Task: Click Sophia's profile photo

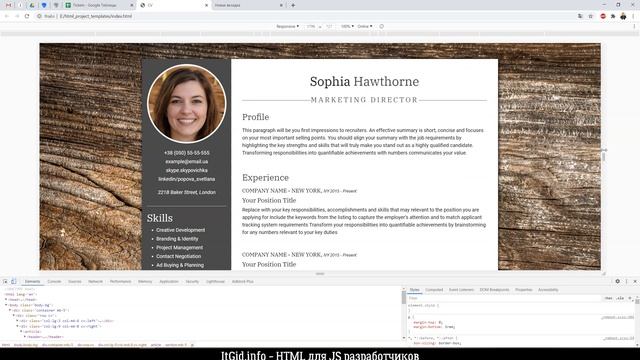Action: coord(187,103)
